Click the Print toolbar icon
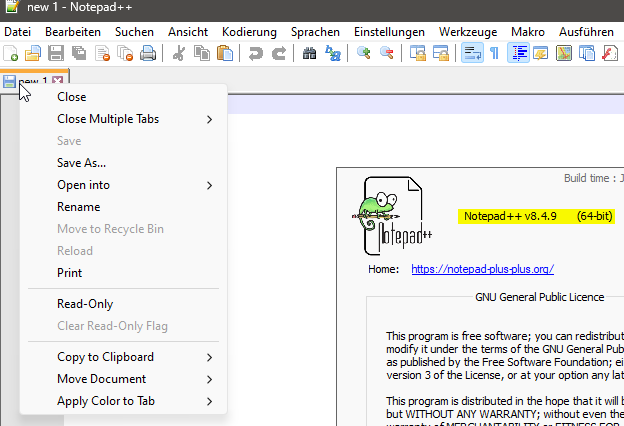The image size is (624, 426). 148,53
